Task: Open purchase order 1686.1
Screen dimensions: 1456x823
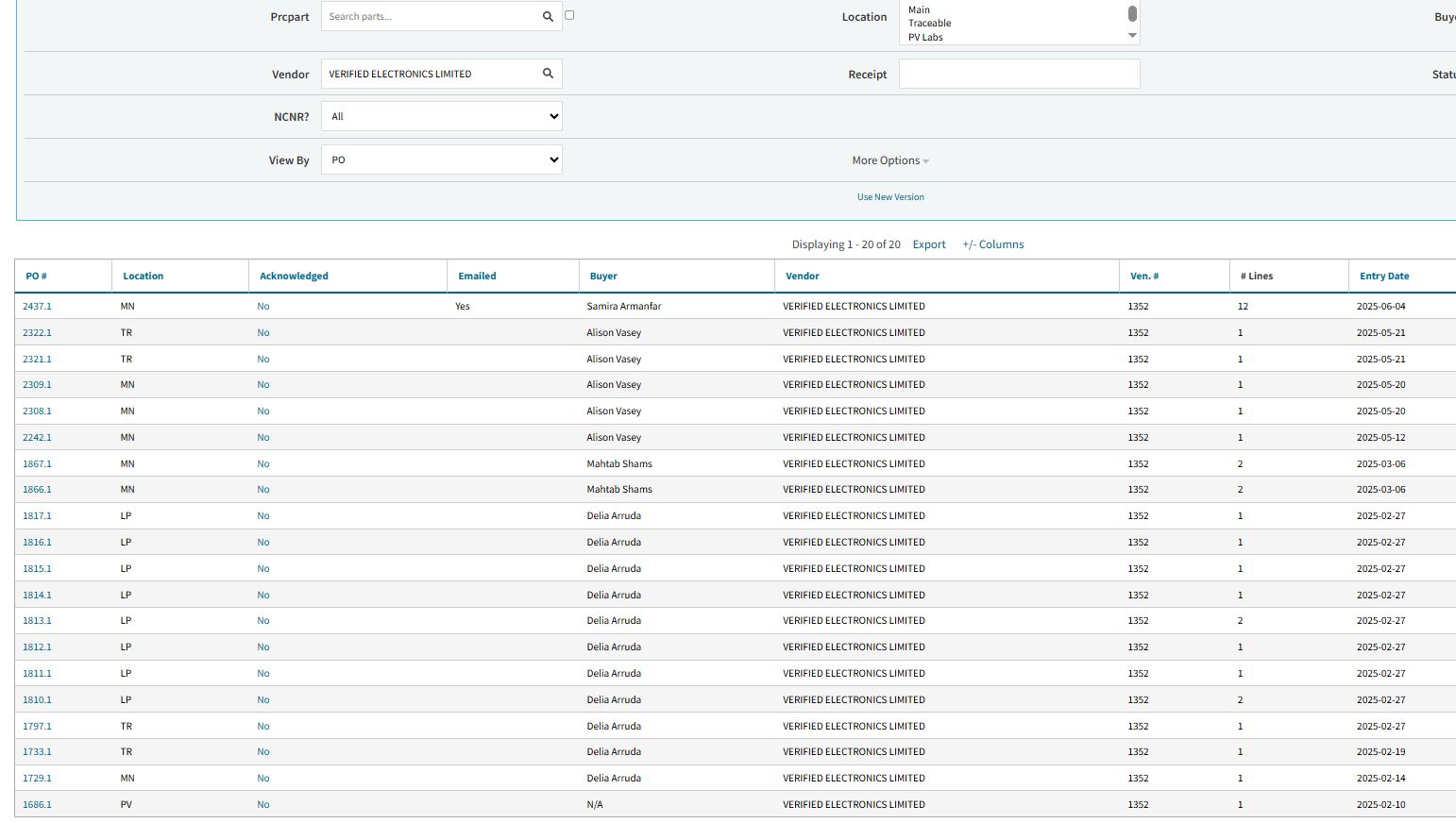Action: point(37,805)
